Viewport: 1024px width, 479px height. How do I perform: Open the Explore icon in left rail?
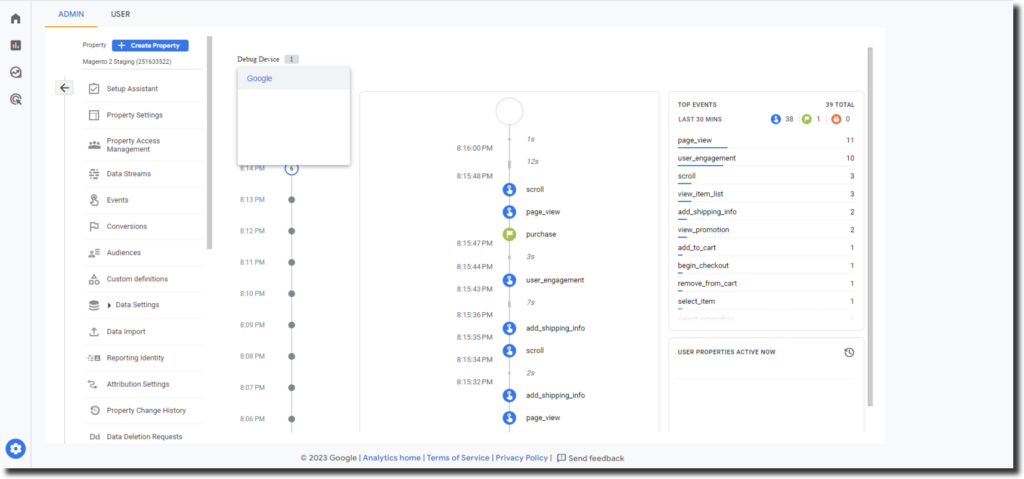click(x=15, y=72)
